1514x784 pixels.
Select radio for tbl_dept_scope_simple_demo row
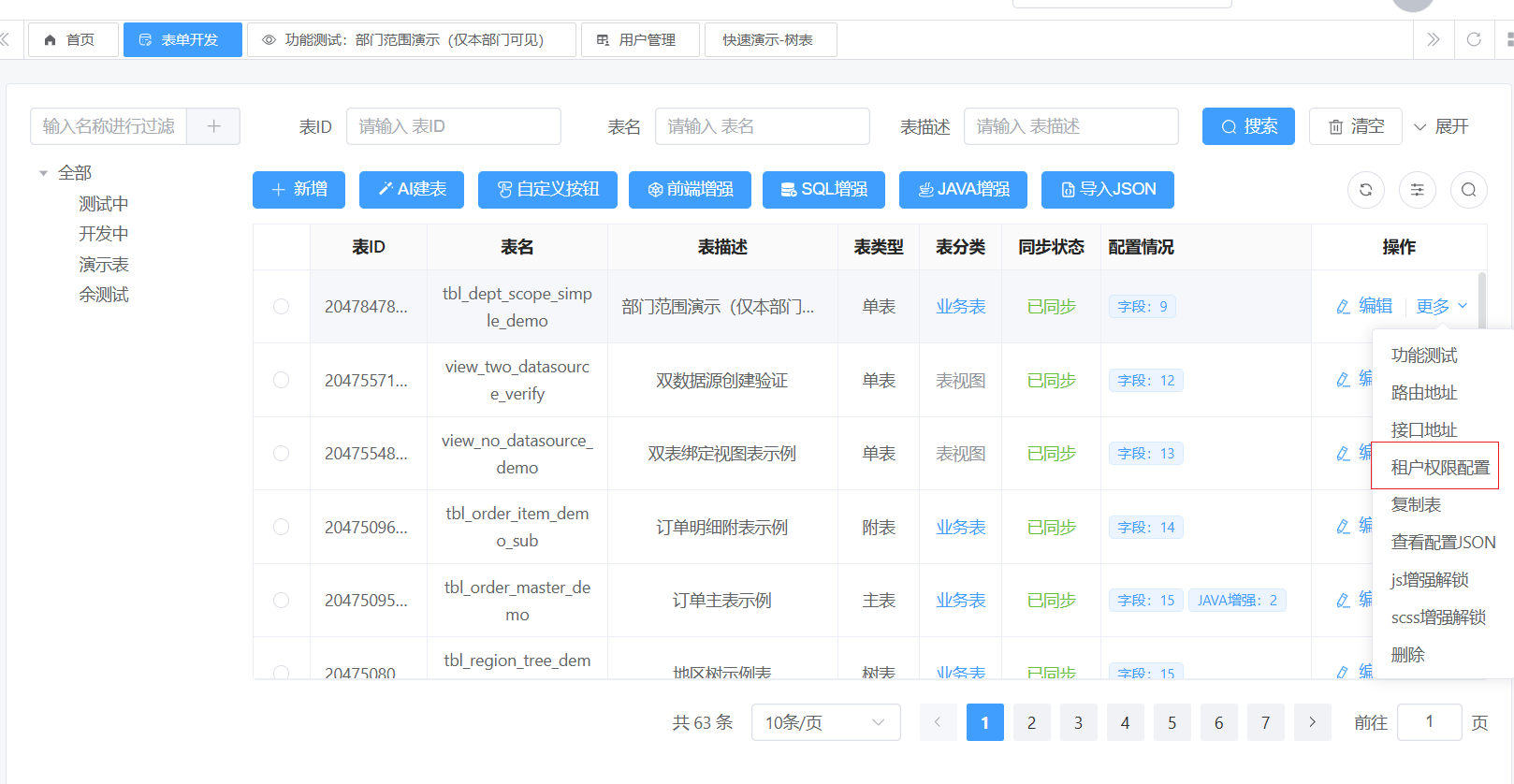pyautogui.click(x=281, y=307)
